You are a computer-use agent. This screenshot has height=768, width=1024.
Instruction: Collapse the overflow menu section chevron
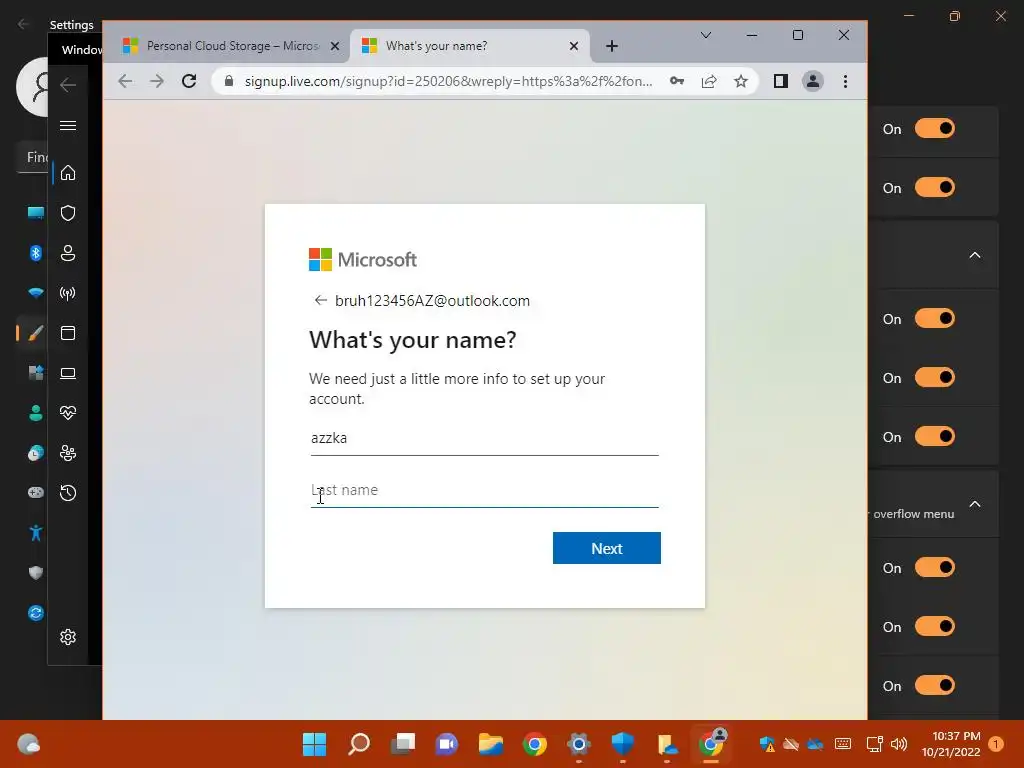coord(974,504)
